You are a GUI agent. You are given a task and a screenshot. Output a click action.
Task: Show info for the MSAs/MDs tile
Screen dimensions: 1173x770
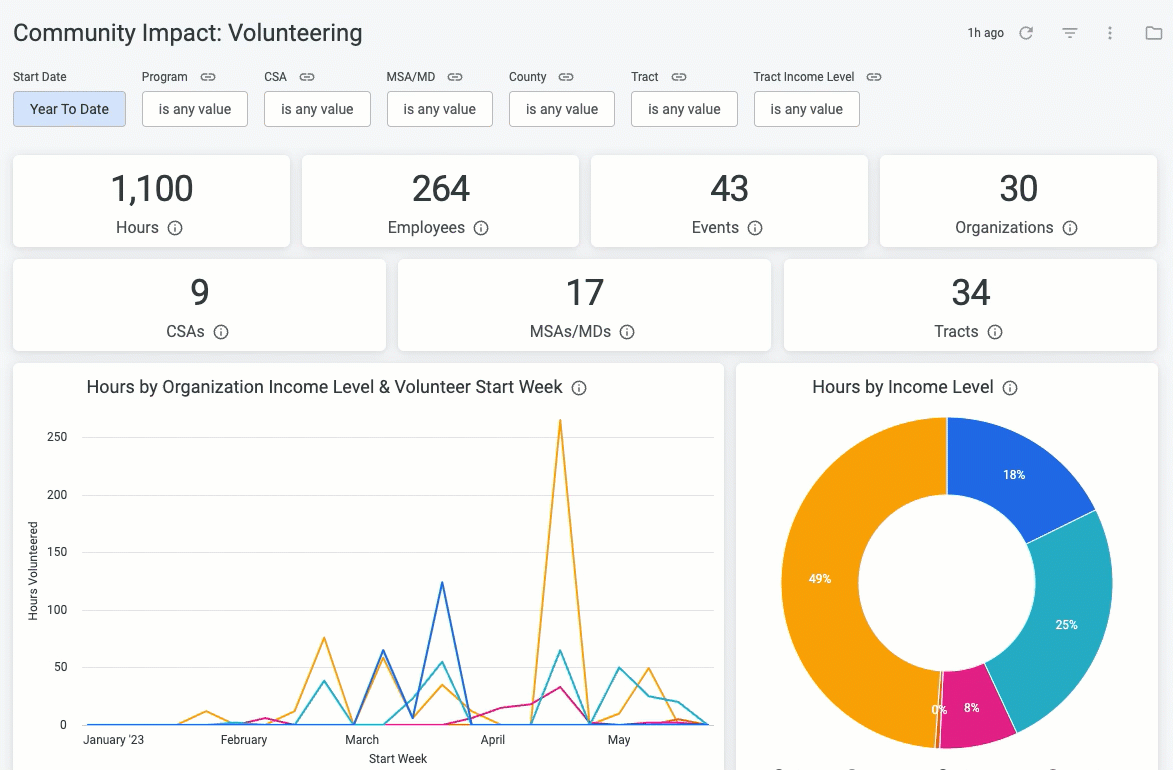coord(627,332)
